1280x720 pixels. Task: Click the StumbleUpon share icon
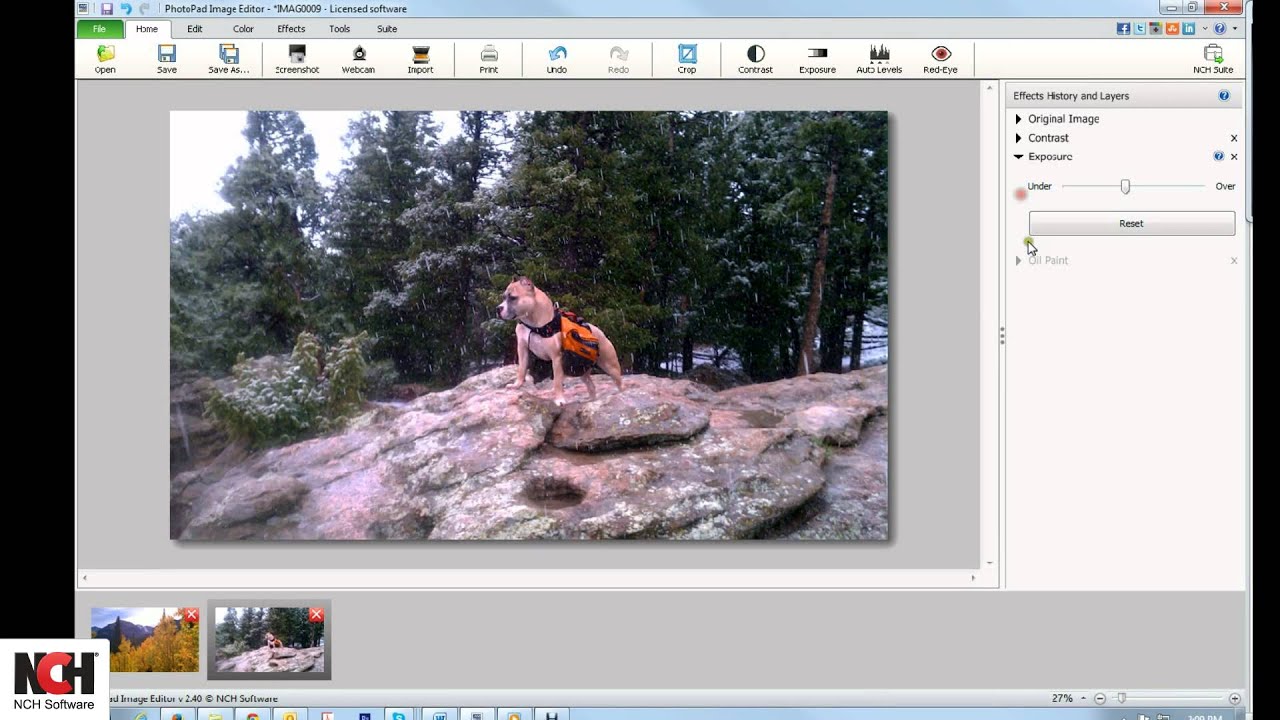pyautogui.click(x=1172, y=29)
